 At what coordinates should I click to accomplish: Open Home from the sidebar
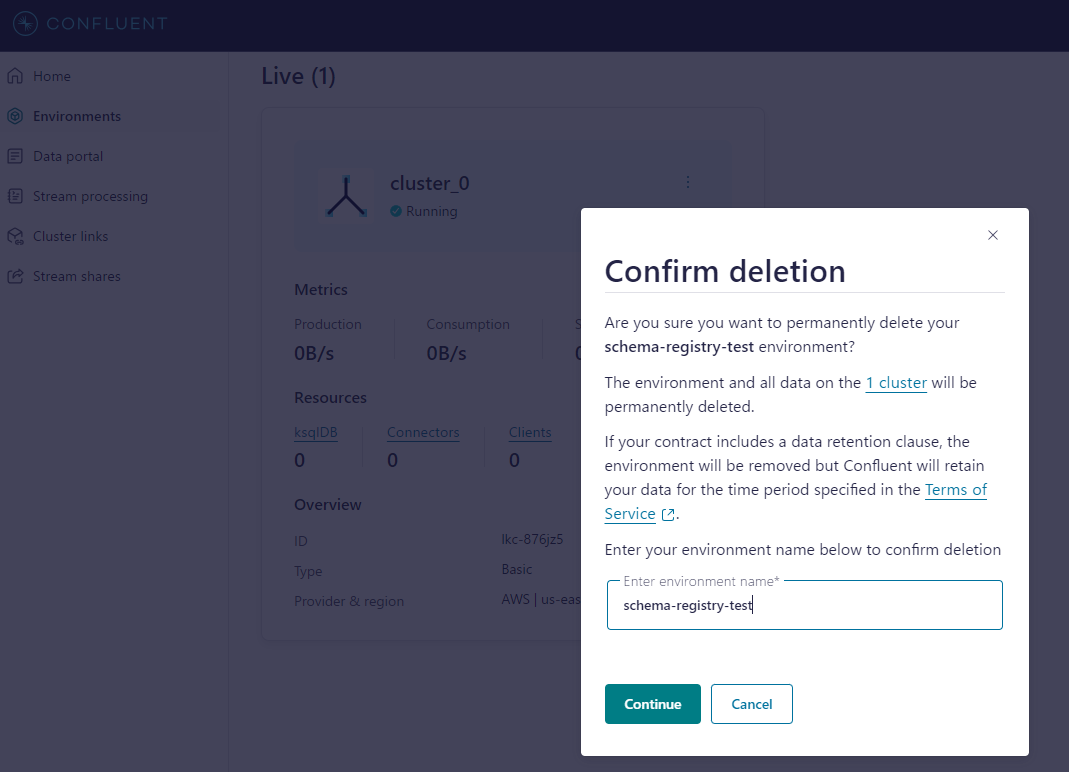pyautogui.click(x=52, y=76)
